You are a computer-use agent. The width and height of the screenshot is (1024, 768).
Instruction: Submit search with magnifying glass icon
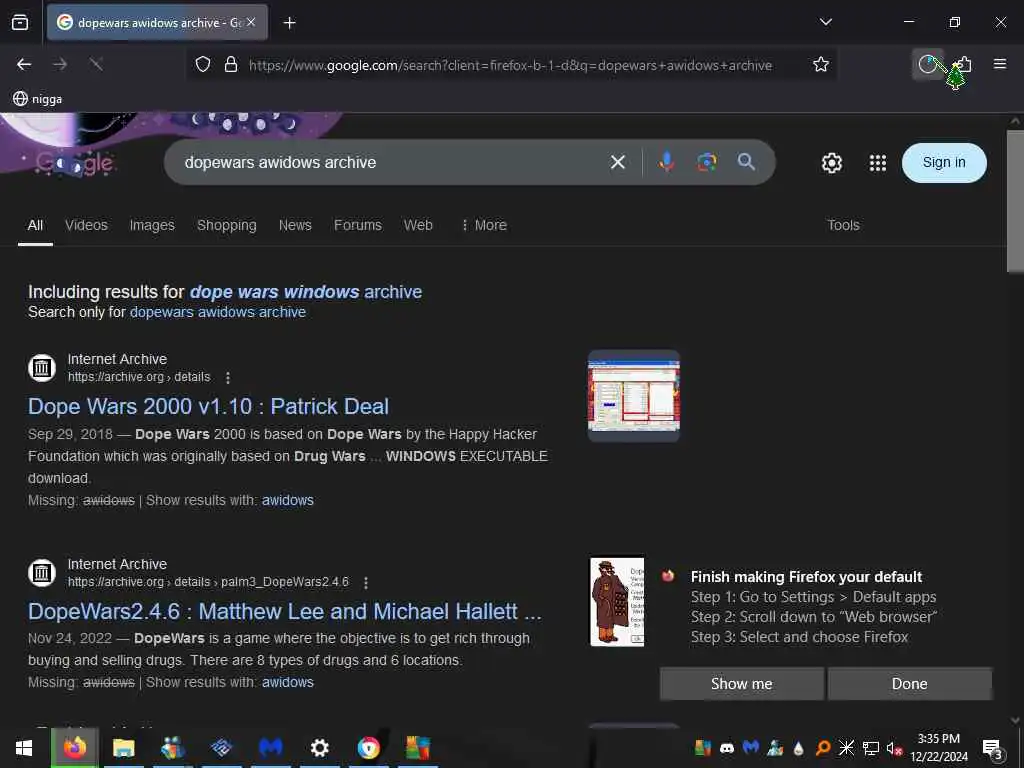pyautogui.click(x=746, y=162)
